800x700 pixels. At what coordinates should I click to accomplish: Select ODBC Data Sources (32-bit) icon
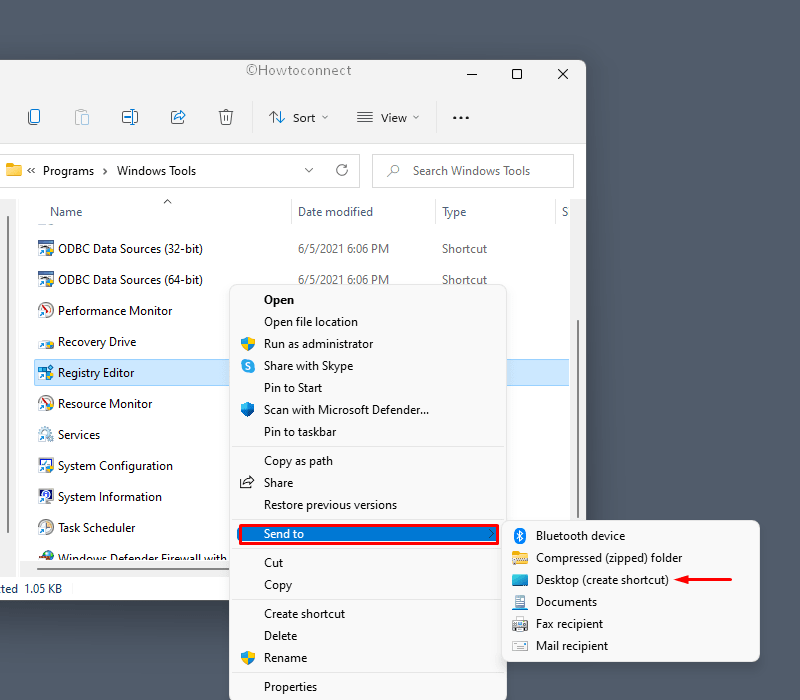coord(45,248)
